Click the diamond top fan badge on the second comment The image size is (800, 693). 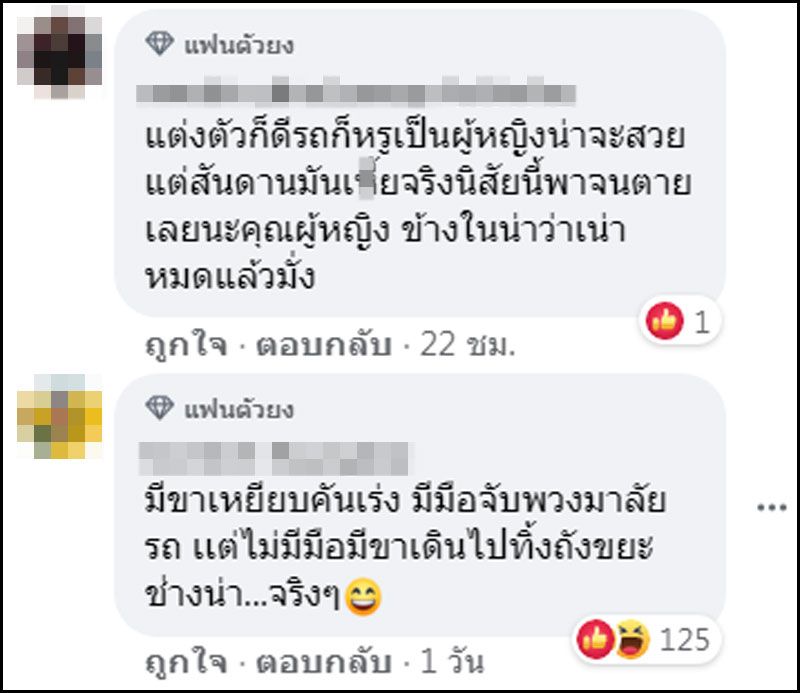pyautogui.click(x=160, y=408)
